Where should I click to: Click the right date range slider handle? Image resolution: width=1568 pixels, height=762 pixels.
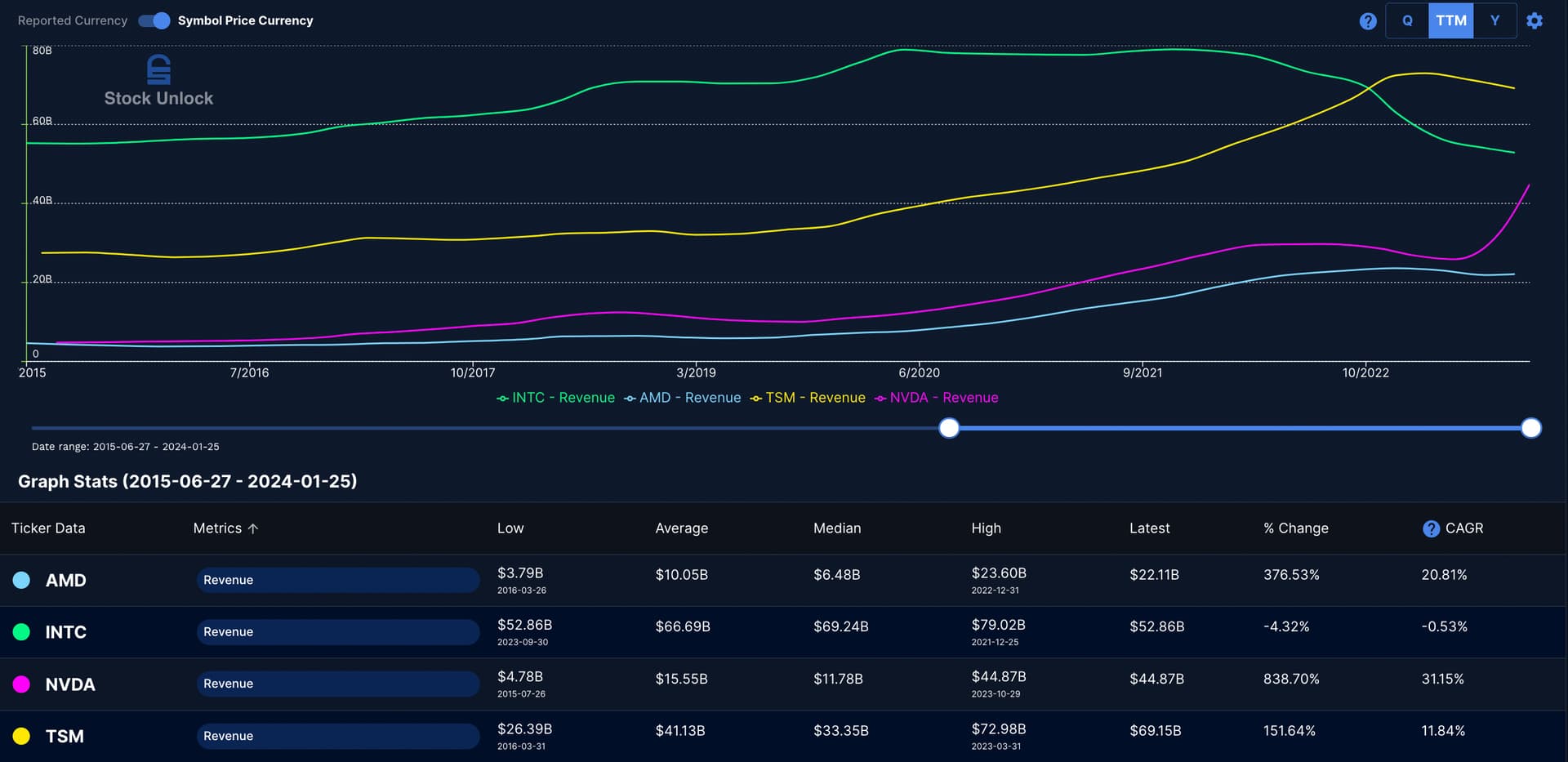[1531, 428]
